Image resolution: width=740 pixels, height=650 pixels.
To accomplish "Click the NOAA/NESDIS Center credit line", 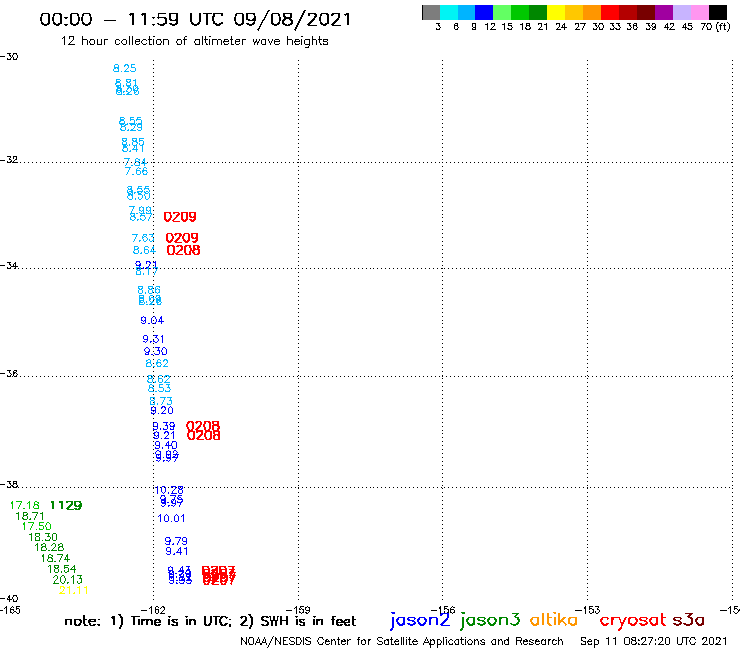I will click(402, 641).
